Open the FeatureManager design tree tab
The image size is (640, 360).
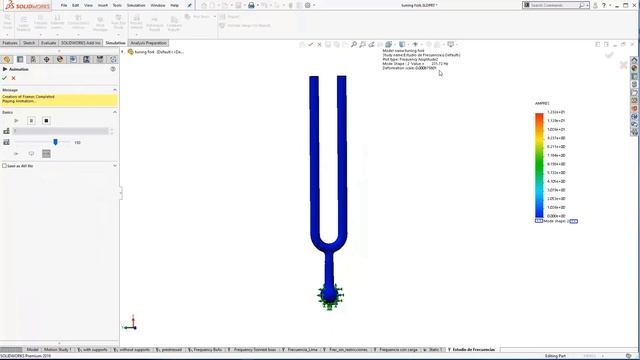[x=7, y=60]
